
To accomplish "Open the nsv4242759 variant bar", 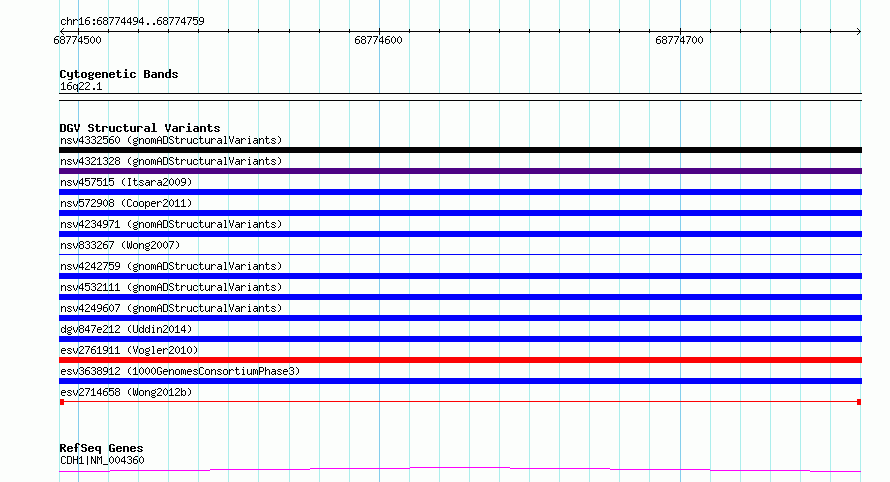I will click(x=460, y=276).
